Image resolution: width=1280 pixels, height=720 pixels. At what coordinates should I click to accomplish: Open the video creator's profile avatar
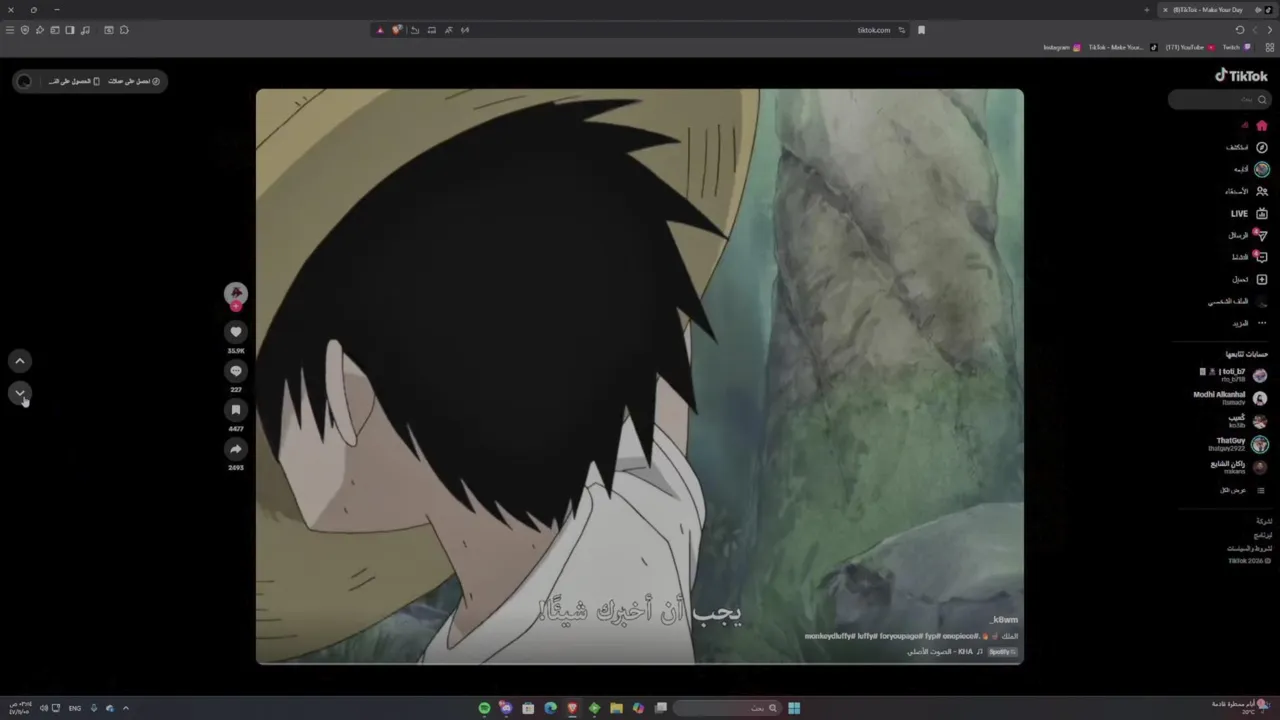[236, 293]
